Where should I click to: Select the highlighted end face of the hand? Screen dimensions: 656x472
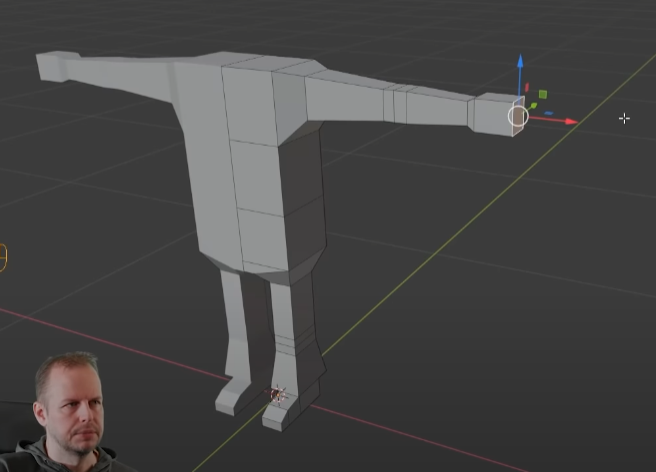click(x=518, y=116)
